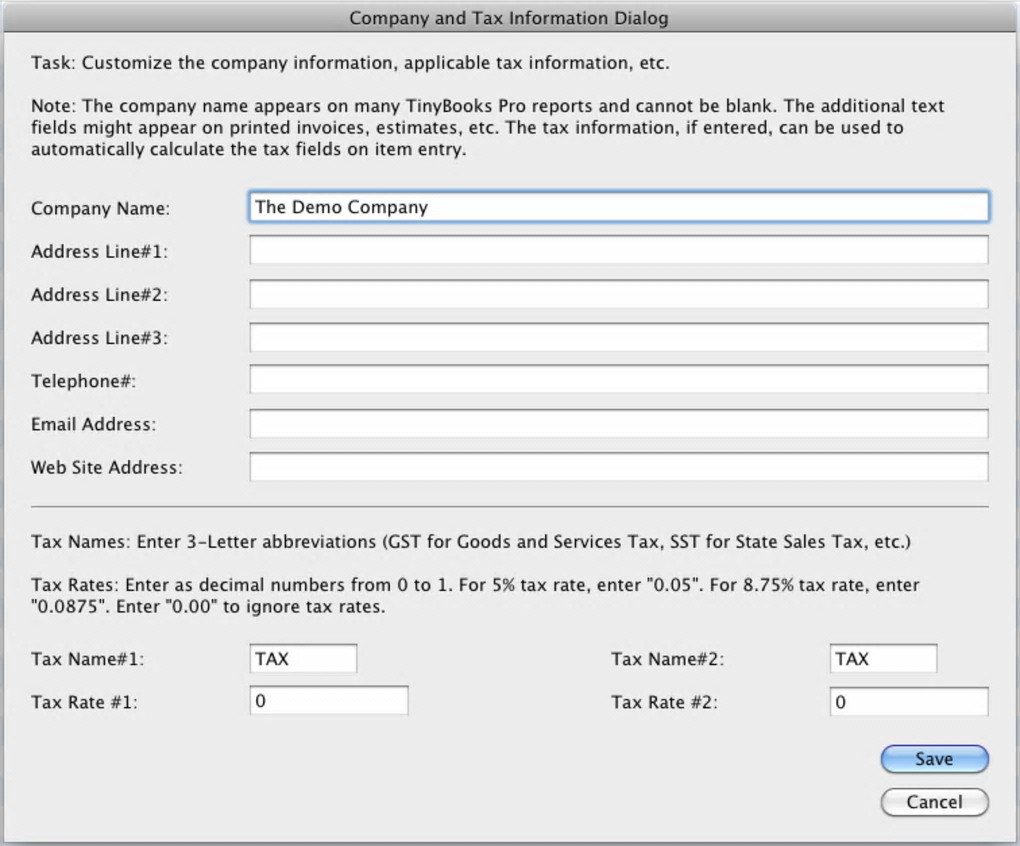Click into the Address Line#3 field

click(x=618, y=337)
